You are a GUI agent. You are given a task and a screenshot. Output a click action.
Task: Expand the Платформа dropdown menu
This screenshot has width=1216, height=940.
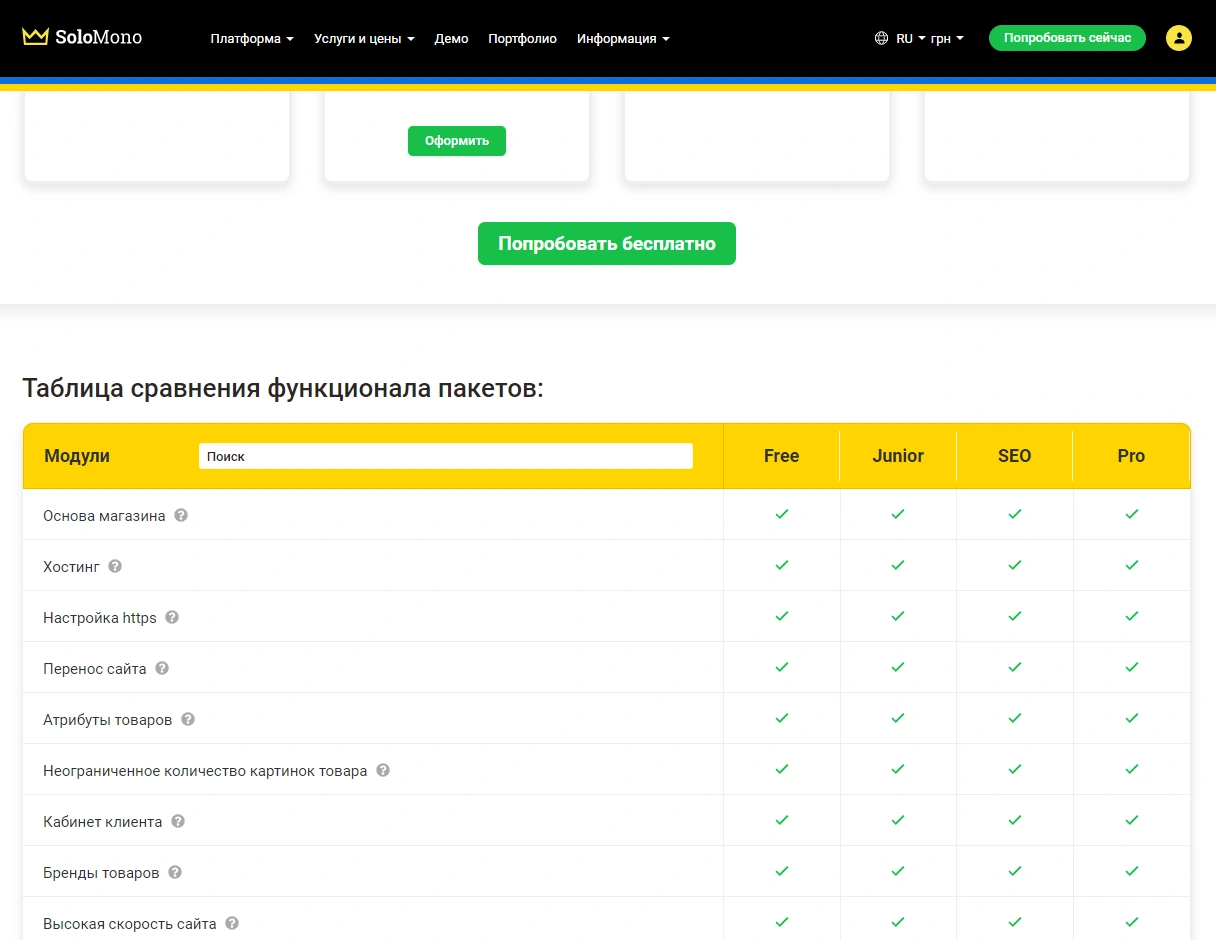click(x=252, y=39)
